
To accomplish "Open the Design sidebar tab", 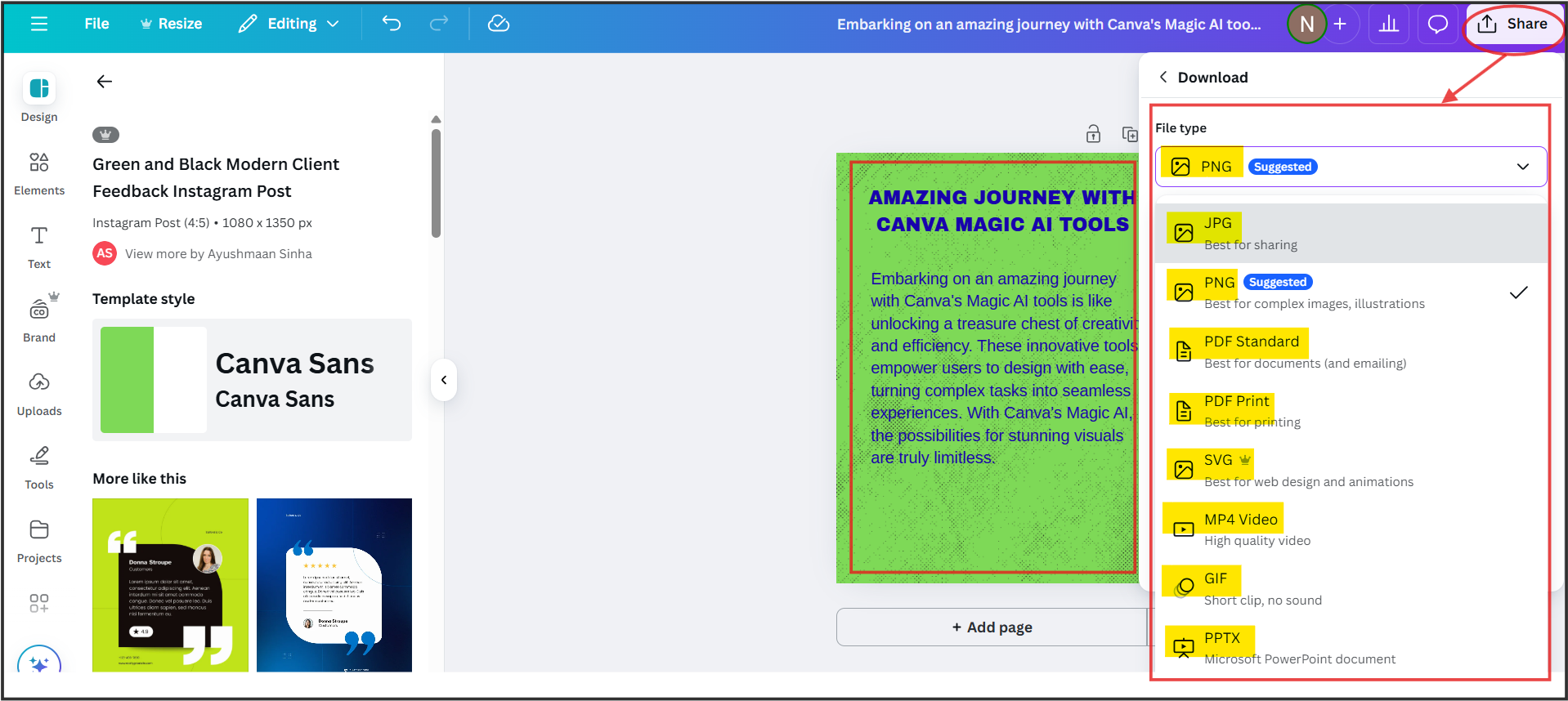I will tap(39, 99).
